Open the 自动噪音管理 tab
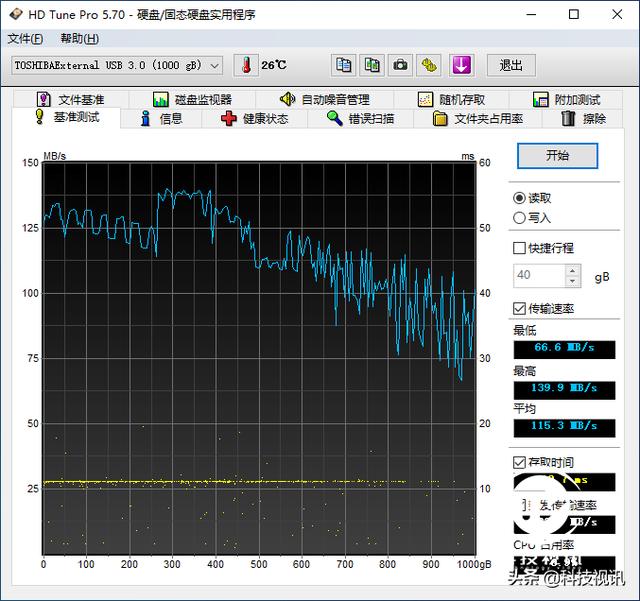Screen dimensions: 640x601 pos(324,99)
